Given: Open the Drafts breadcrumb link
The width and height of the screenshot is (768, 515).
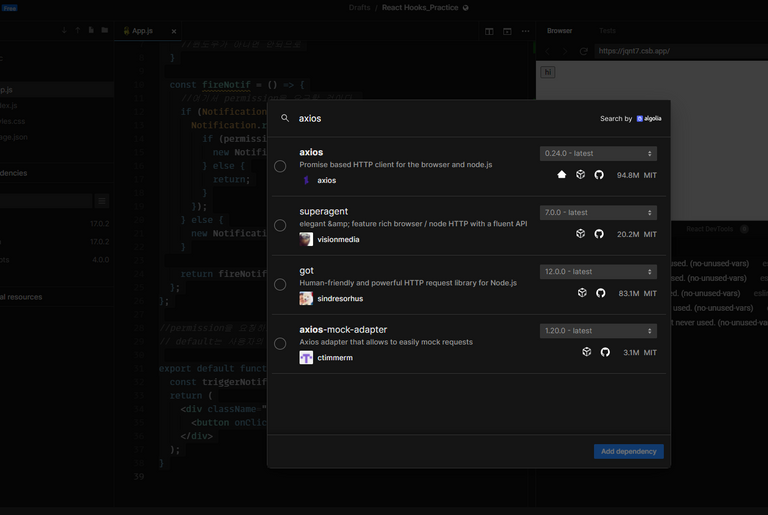Looking at the screenshot, I should (360, 7).
